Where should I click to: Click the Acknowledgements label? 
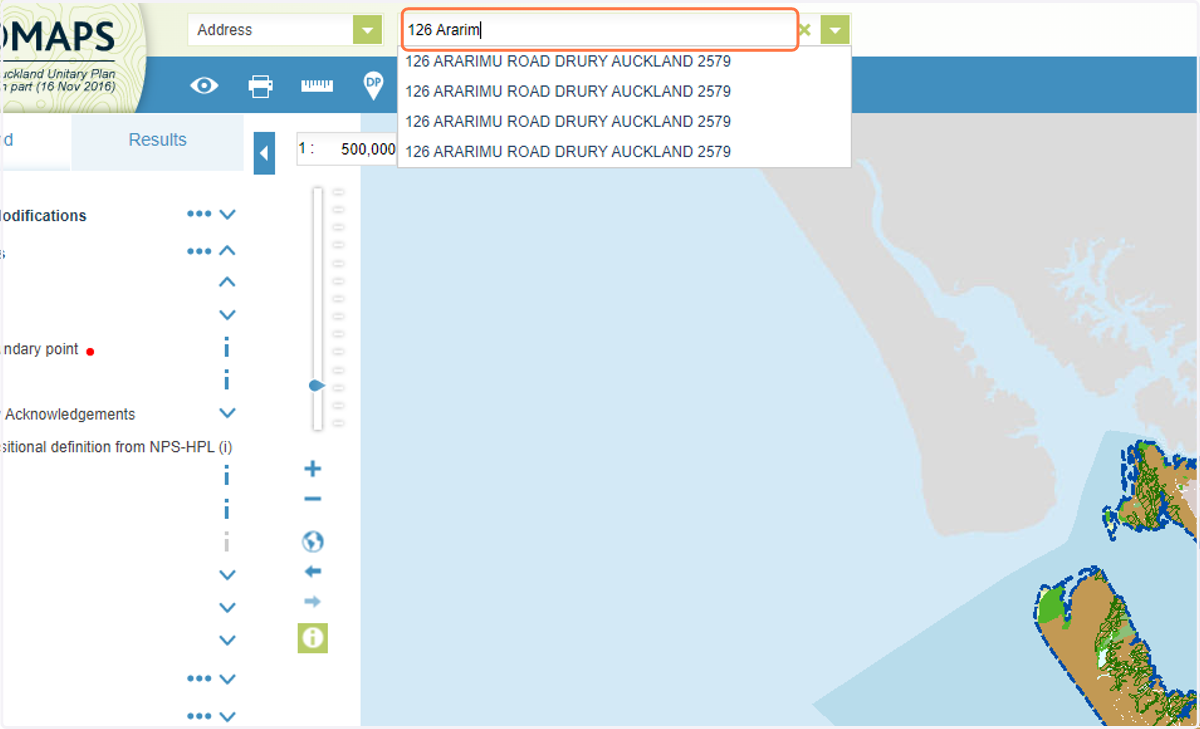(x=70, y=414)
